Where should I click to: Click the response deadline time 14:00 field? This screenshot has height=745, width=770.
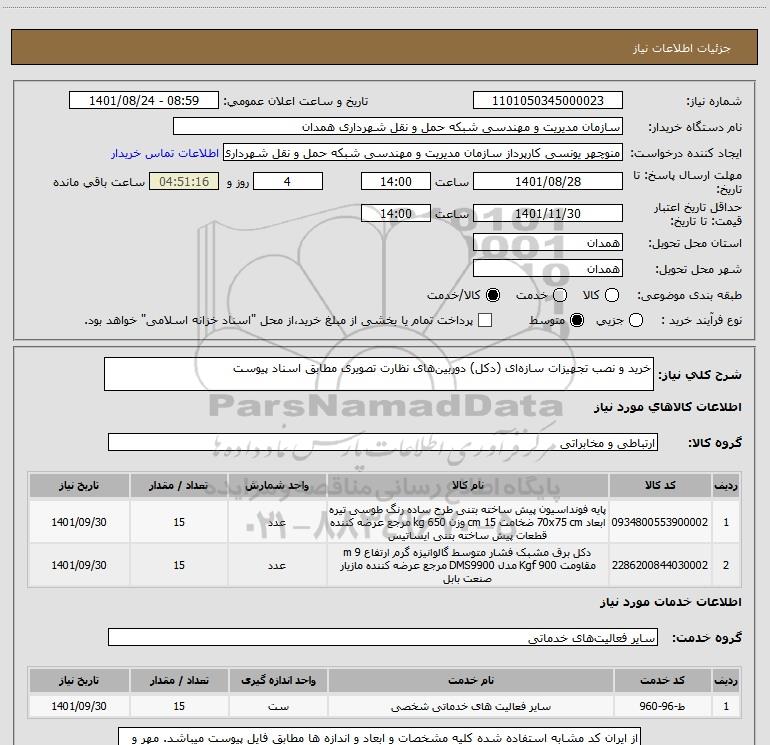396,182
